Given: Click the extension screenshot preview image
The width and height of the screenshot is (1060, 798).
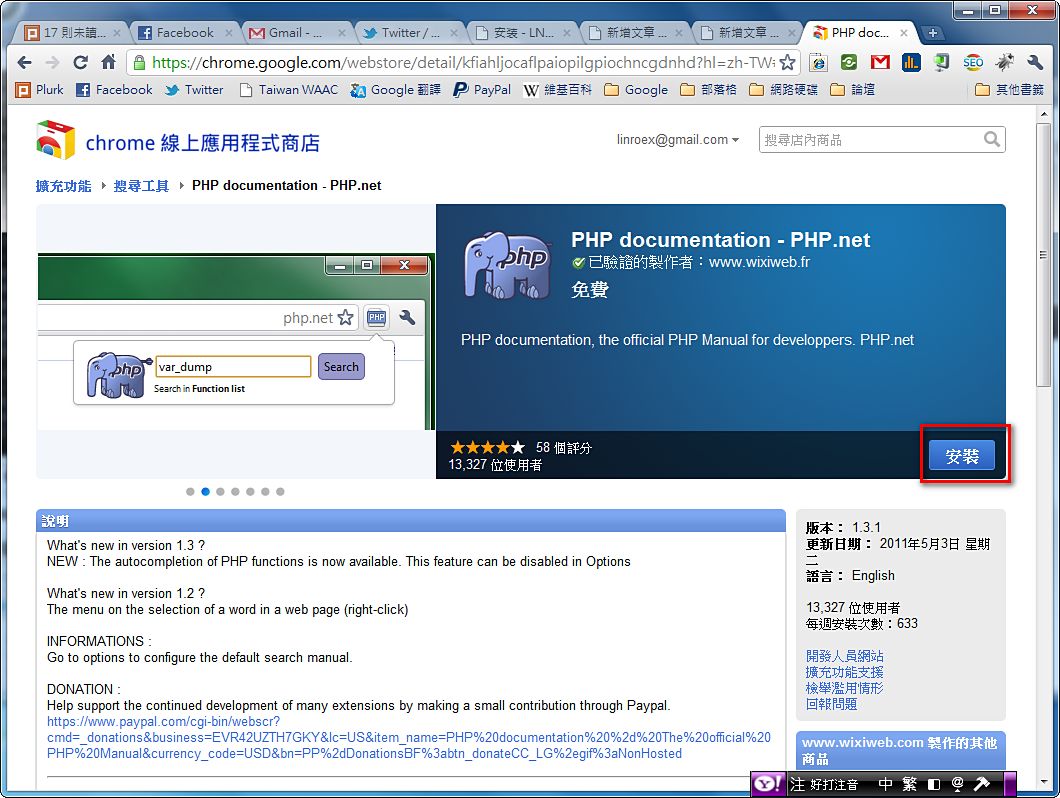Looking at the screenshot, I should pyautogui.click(x=236, y=342).
